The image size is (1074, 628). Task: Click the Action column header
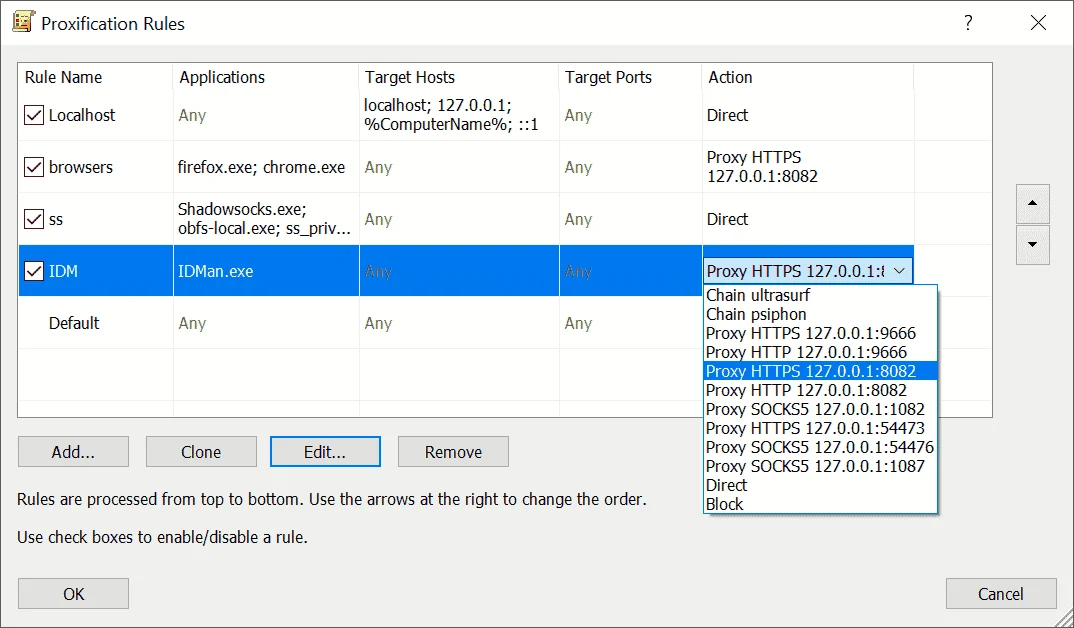(x=808, y=77)
